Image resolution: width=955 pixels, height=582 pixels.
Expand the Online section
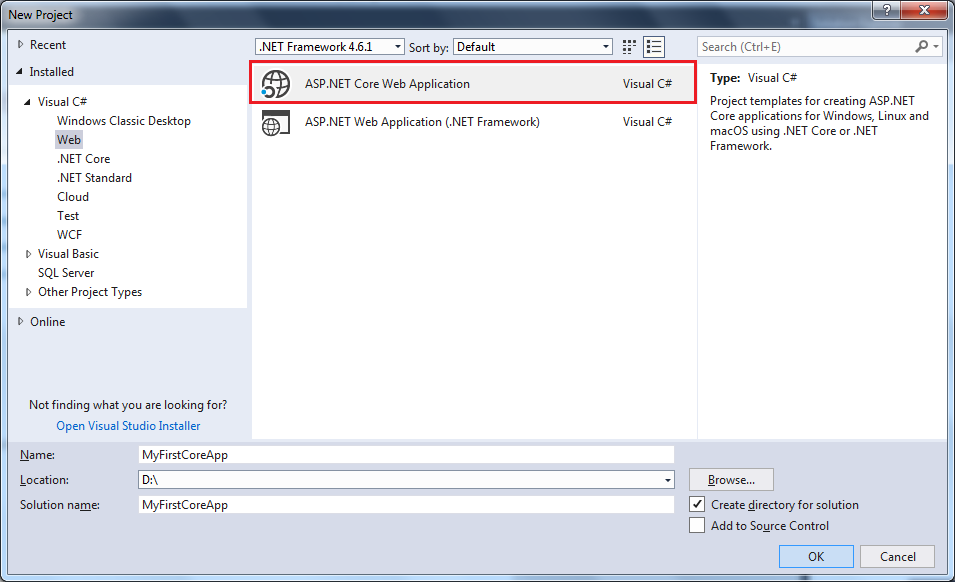[21, 321]
